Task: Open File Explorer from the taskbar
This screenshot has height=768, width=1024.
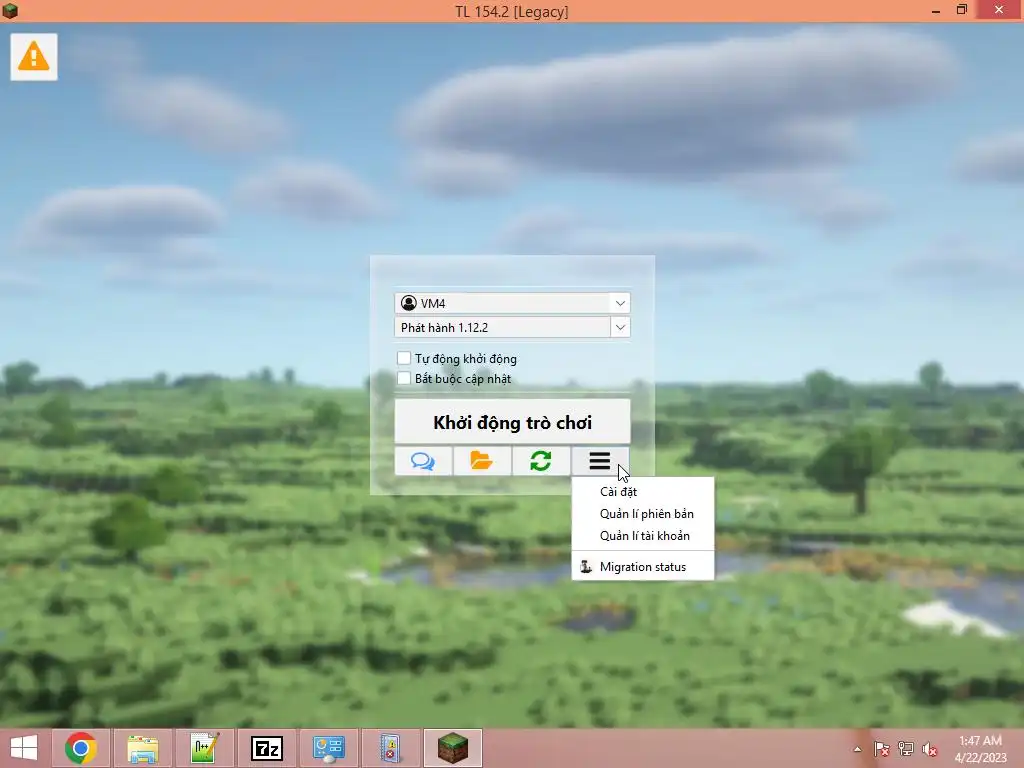Action: point(142,748)
